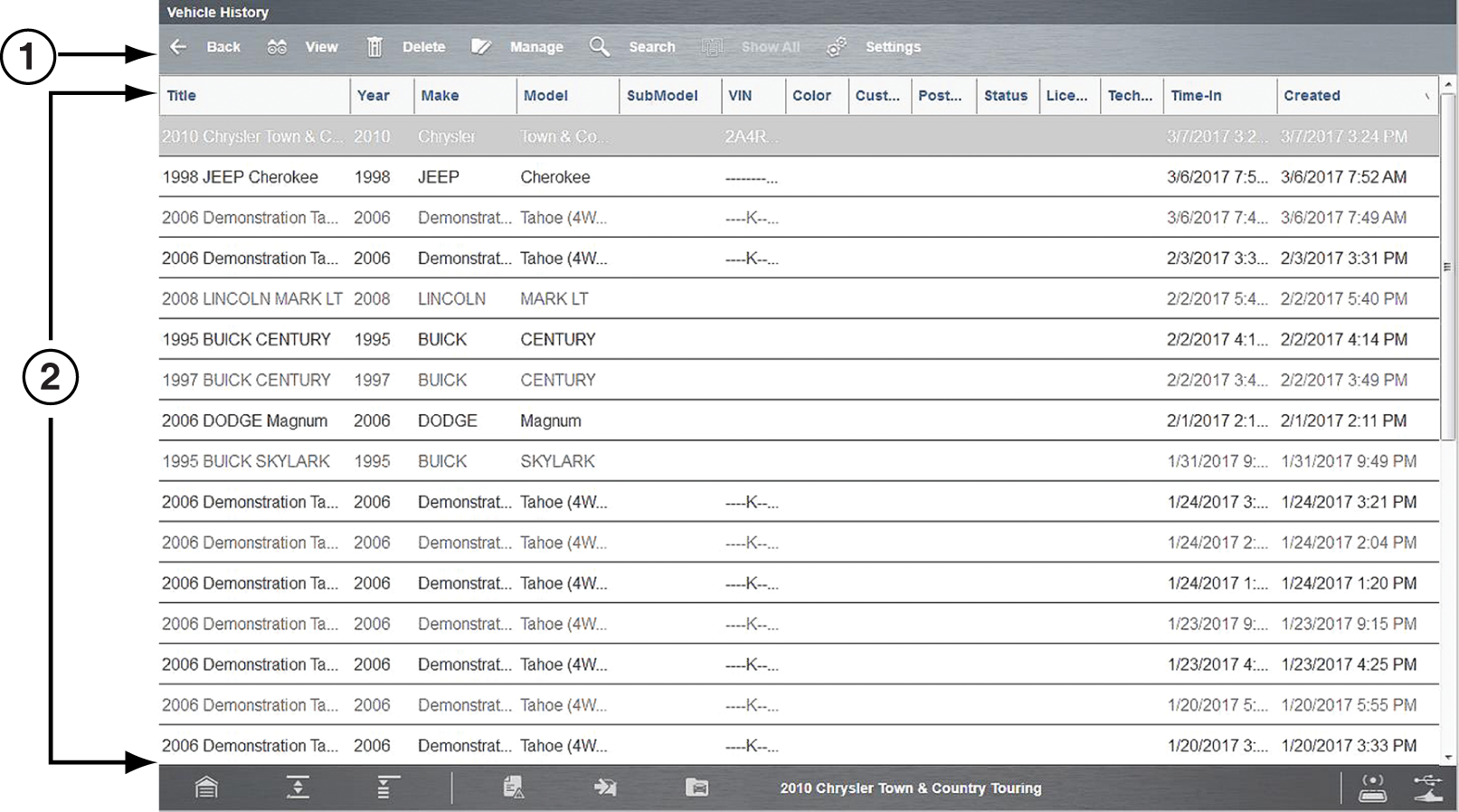
Task: Click the Manage pencil icon
Action: pos(481,47)
